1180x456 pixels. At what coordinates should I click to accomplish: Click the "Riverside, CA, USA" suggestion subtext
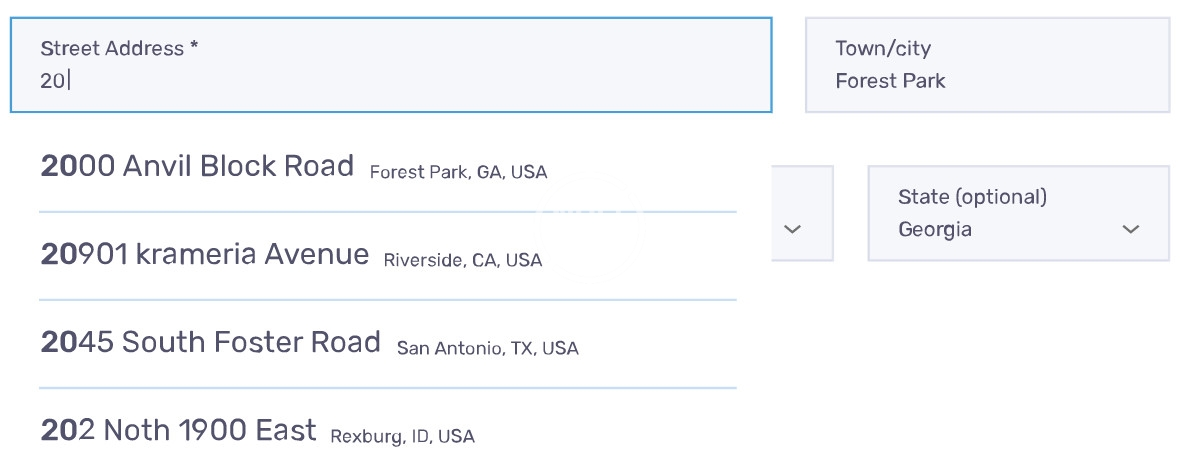click(x=462, y=261)
